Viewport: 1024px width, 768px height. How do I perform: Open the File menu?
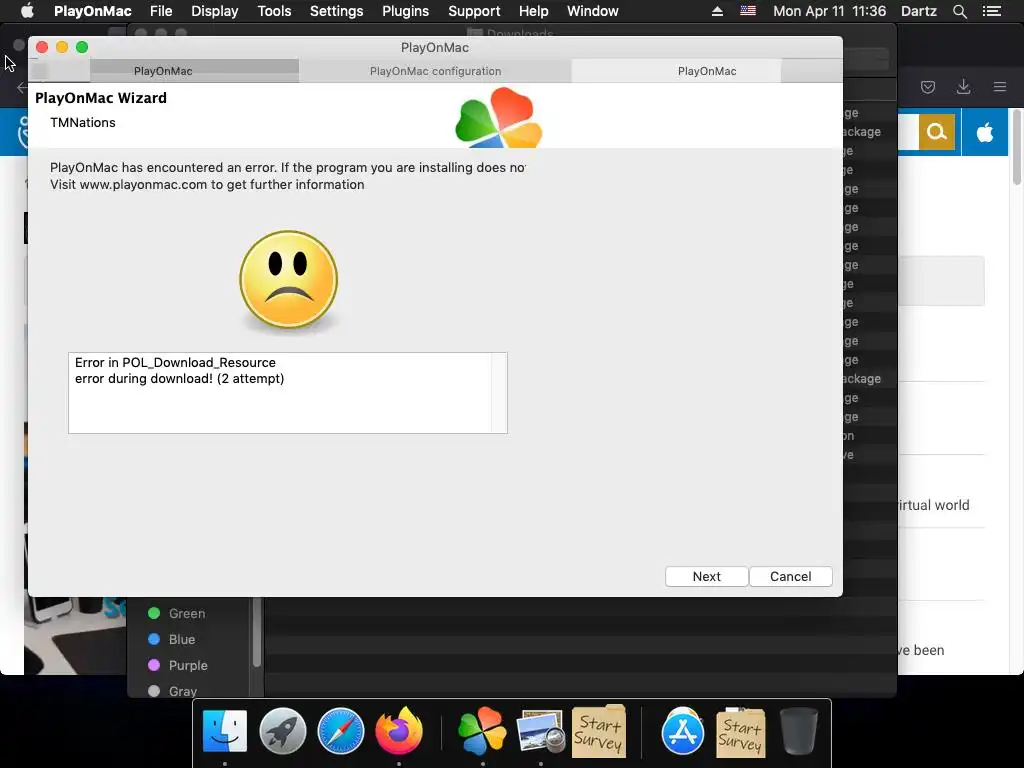[161, 11]
